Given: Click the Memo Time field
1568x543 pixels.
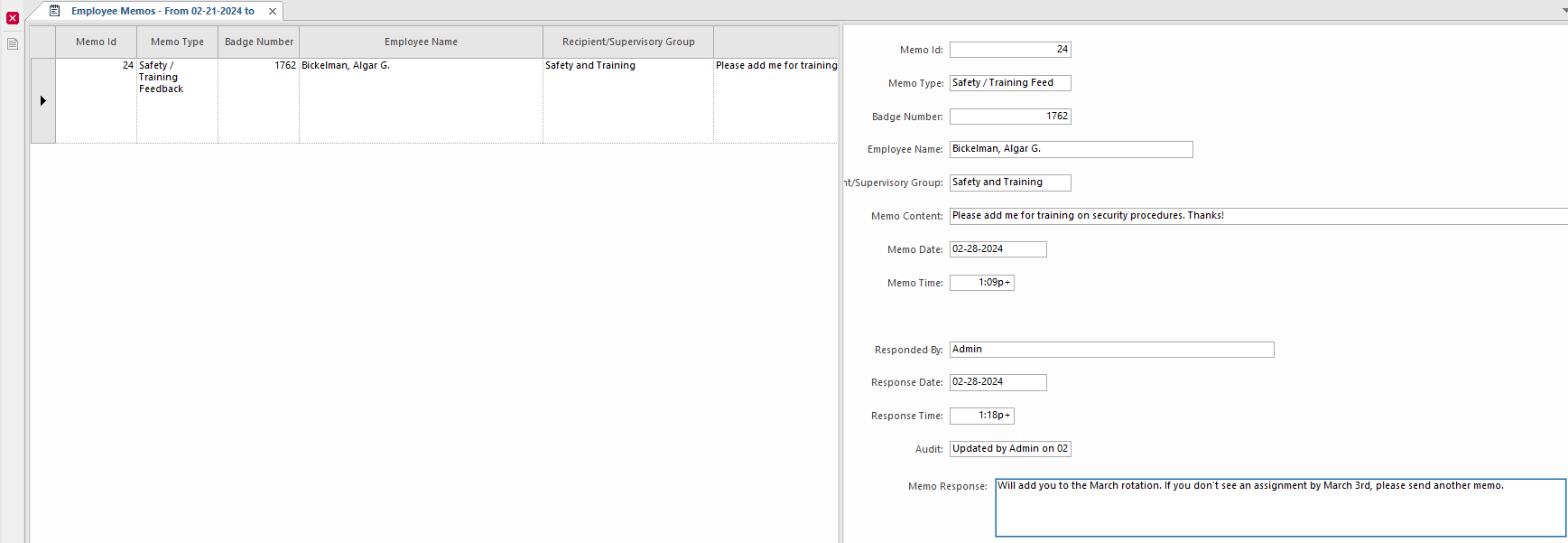Looking at the screenshot, I should [x=981, y=283].
